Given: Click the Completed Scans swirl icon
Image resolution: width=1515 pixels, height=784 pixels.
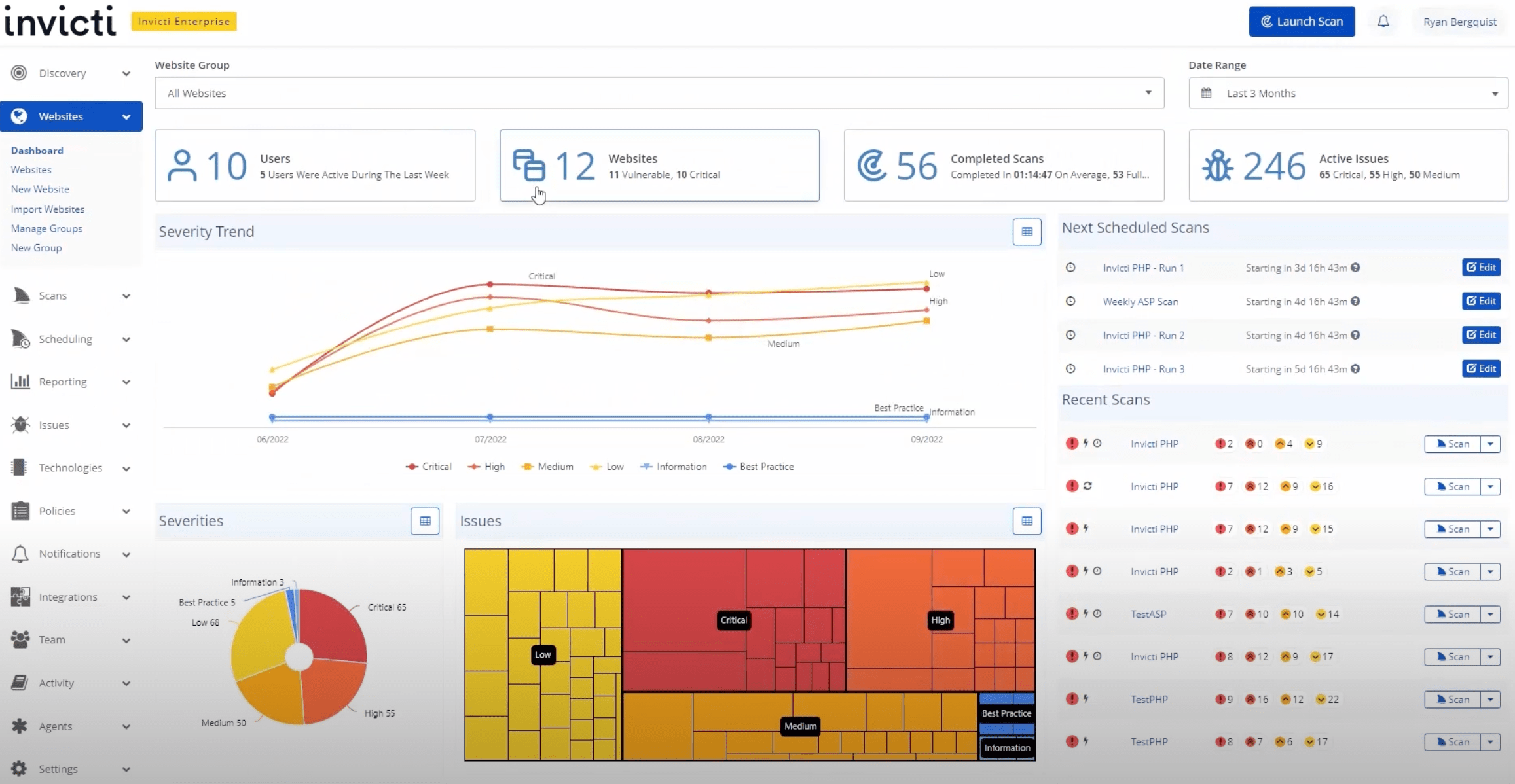Looking at the screenshot, I should (872, 166).
